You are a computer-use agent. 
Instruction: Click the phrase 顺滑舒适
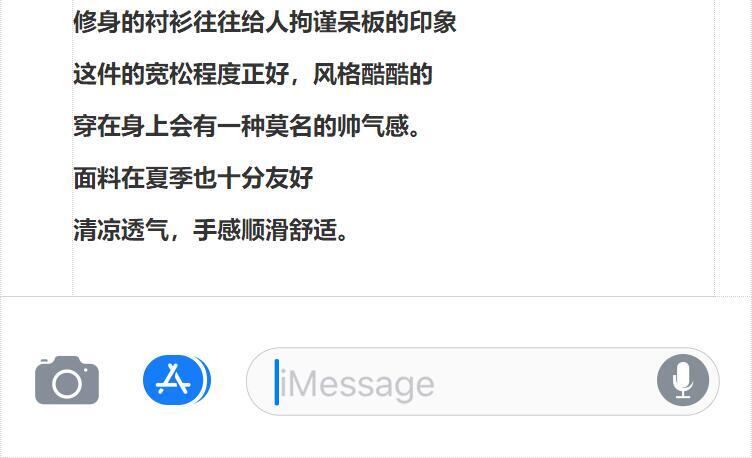coord(289,230)
